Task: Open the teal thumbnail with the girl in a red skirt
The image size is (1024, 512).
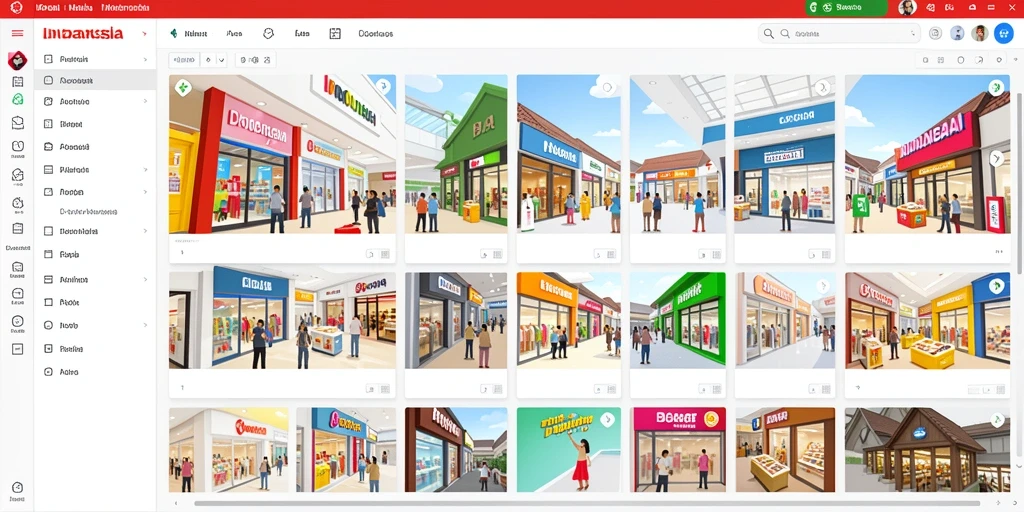Action: (x=569, y=450)
